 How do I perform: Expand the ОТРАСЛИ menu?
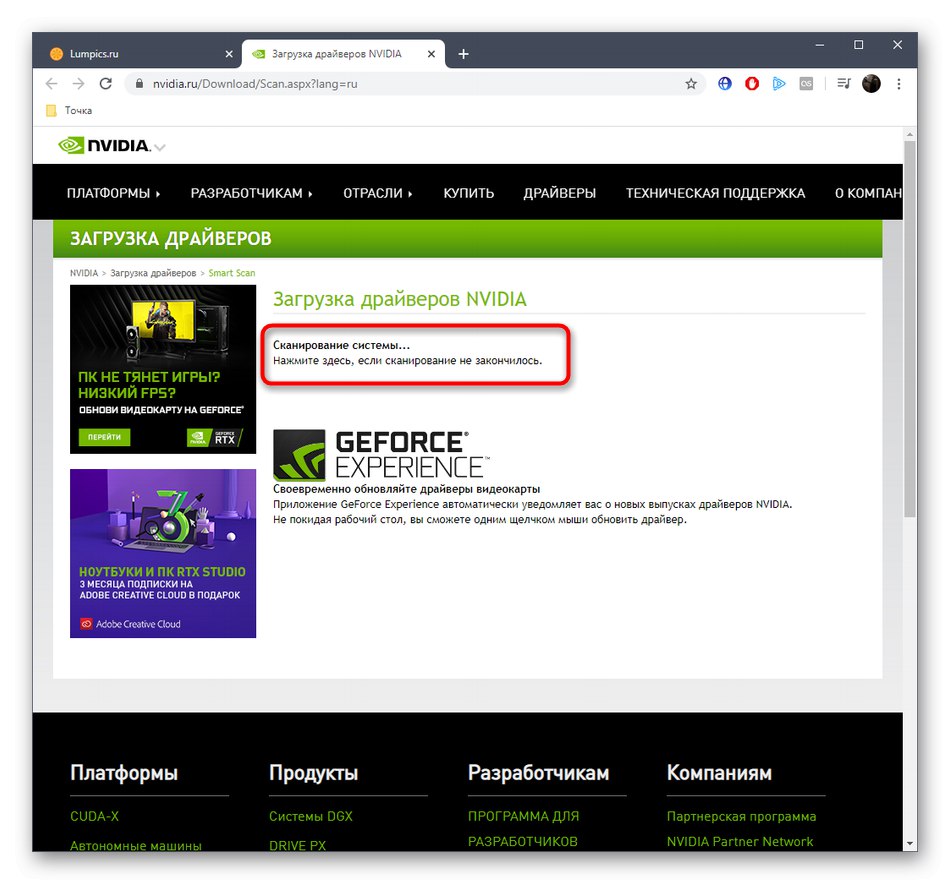377,193
